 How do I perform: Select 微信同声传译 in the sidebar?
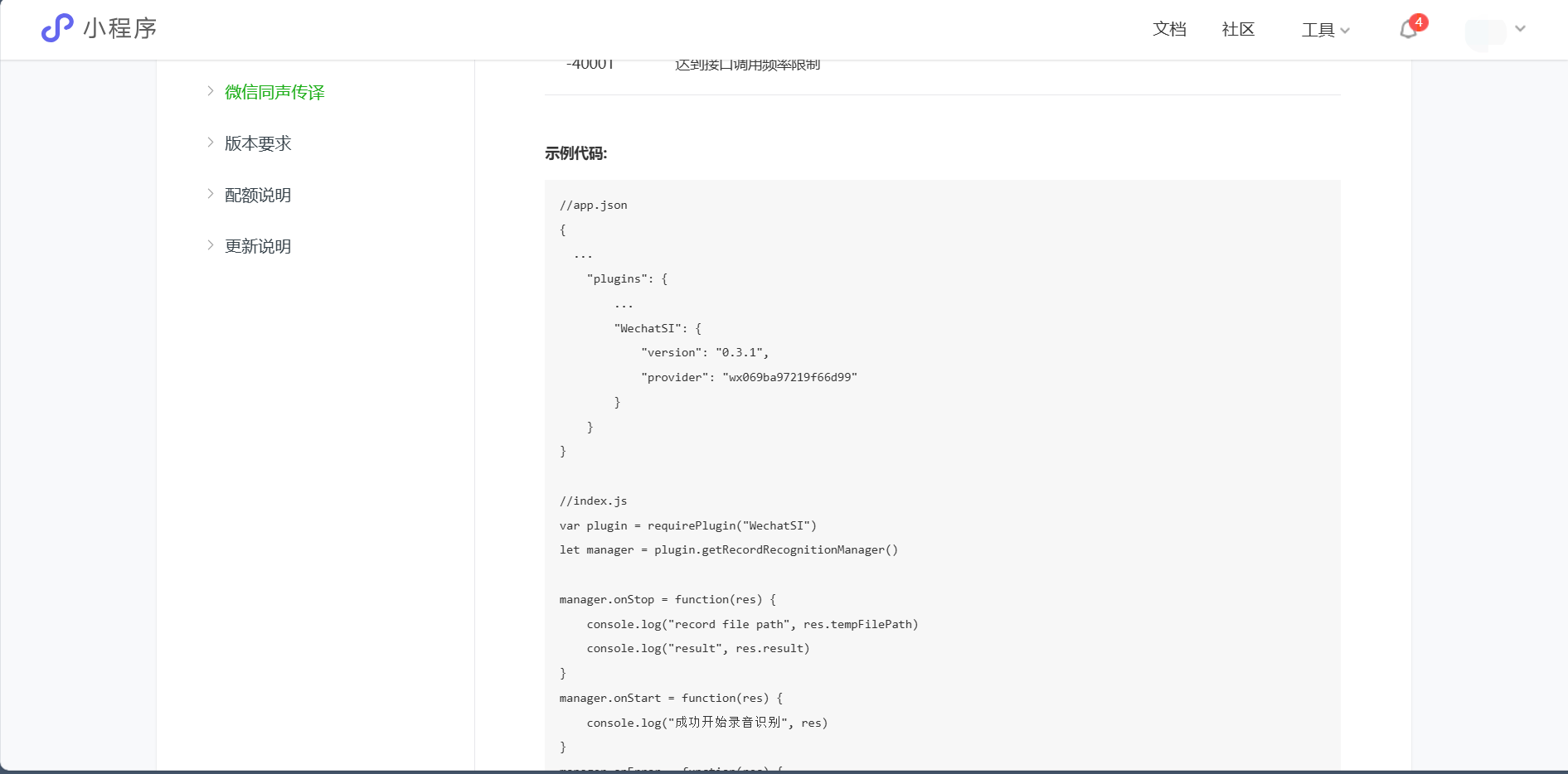click(x=274, y=92)
